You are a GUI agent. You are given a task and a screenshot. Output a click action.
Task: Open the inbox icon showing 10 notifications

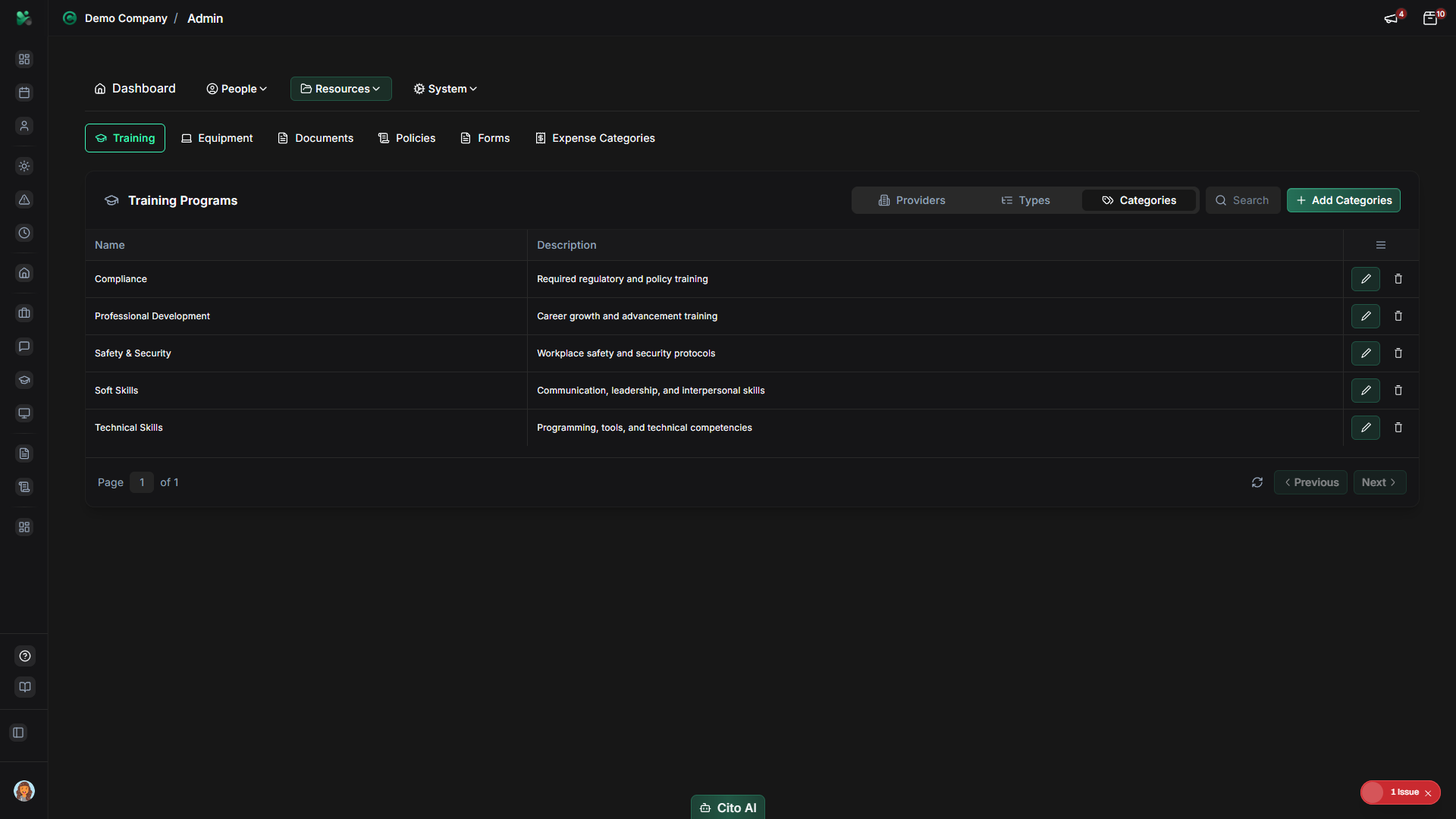(x=1432, y=18)
